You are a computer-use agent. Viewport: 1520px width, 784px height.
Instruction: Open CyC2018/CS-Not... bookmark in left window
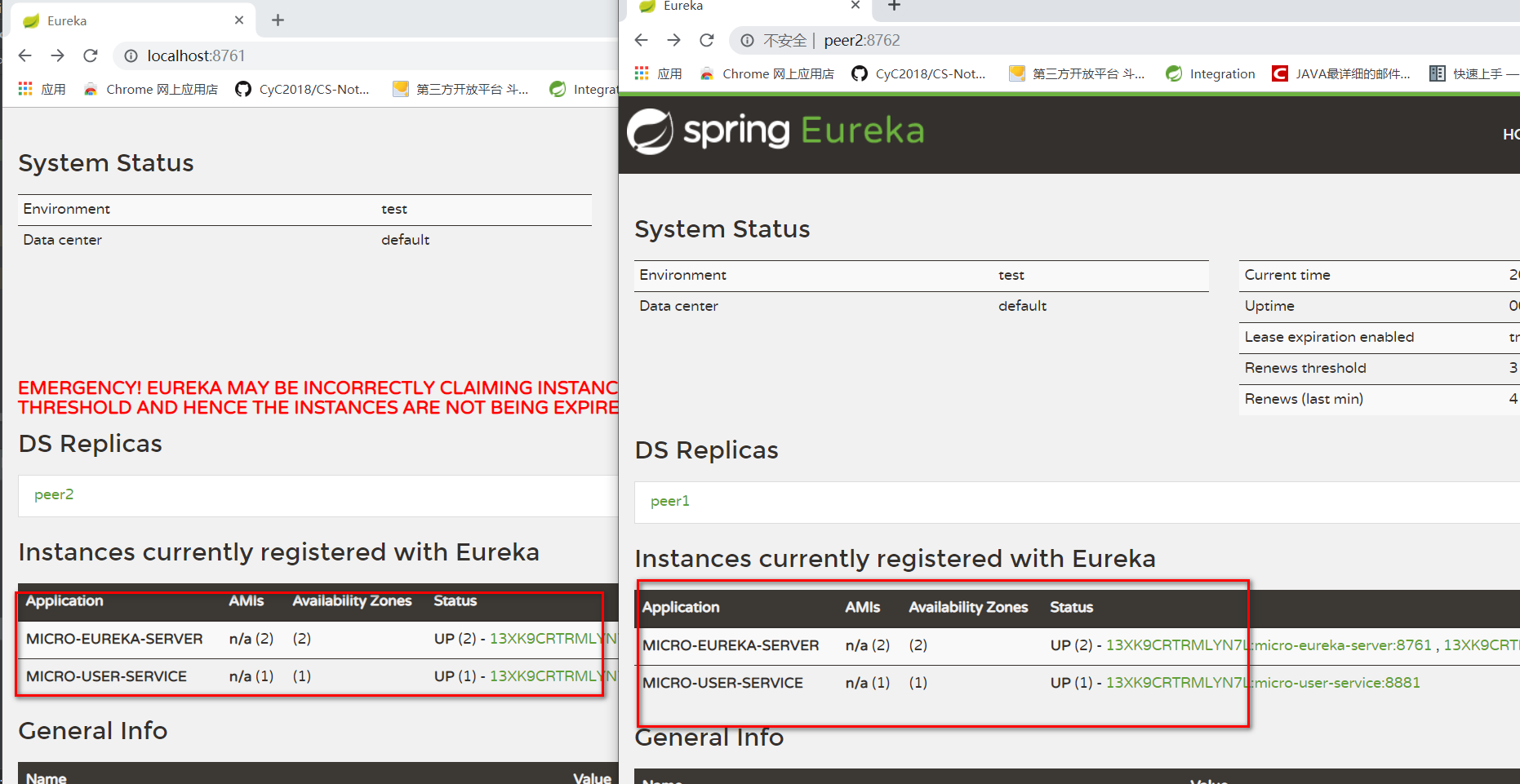[303, 89]
